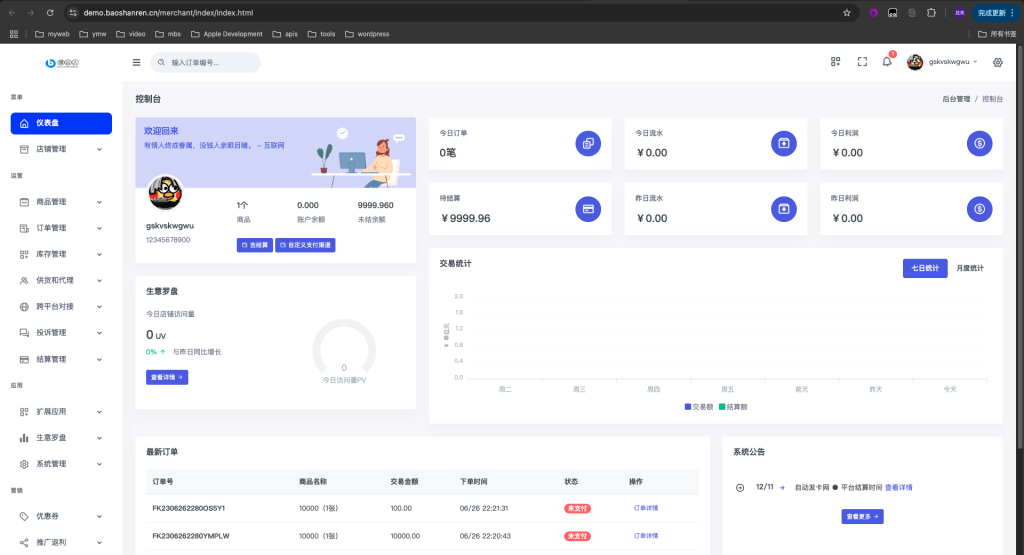This screenshot has width=1024, height=555.
Task: Open the 仪表盘 dashboard menu item
Action: 61,123
